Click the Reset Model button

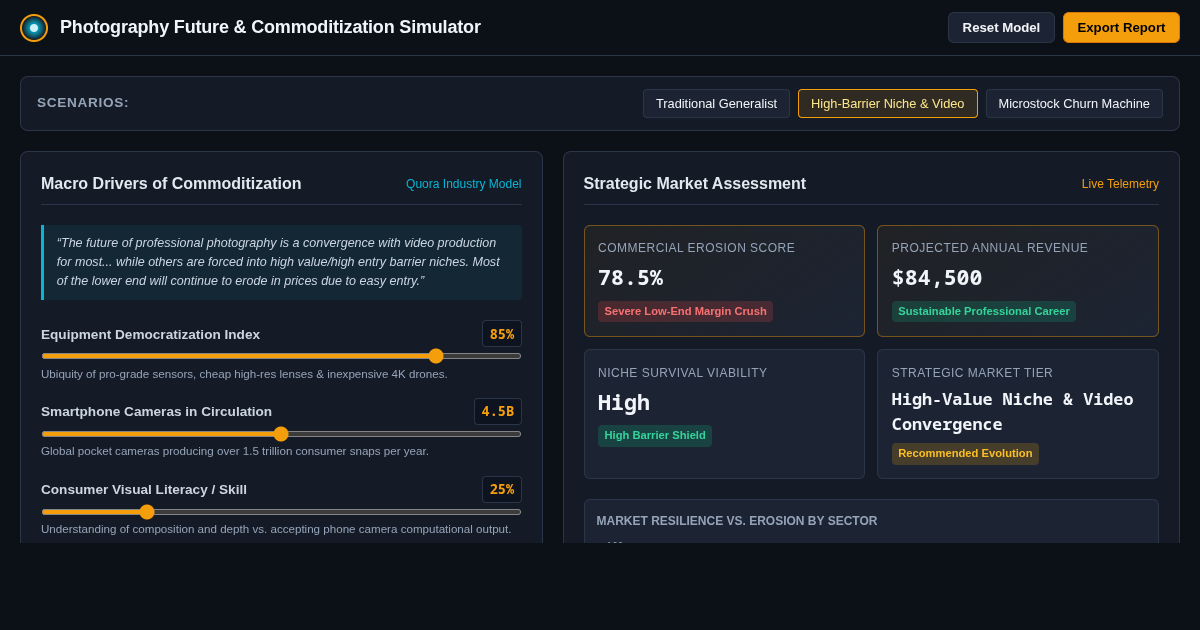[x=1001, y=28]
